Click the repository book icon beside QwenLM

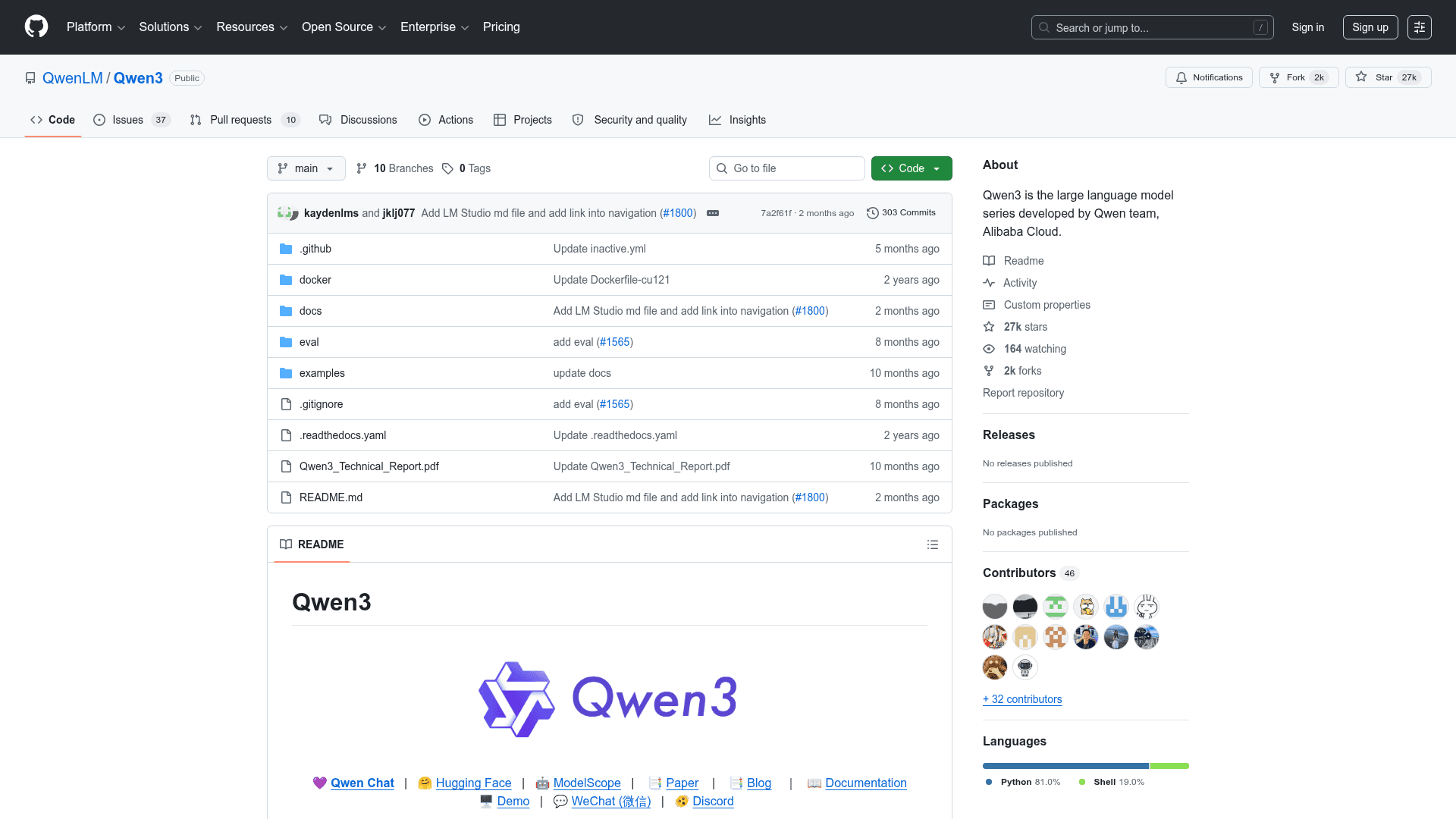tap(30, 77)
